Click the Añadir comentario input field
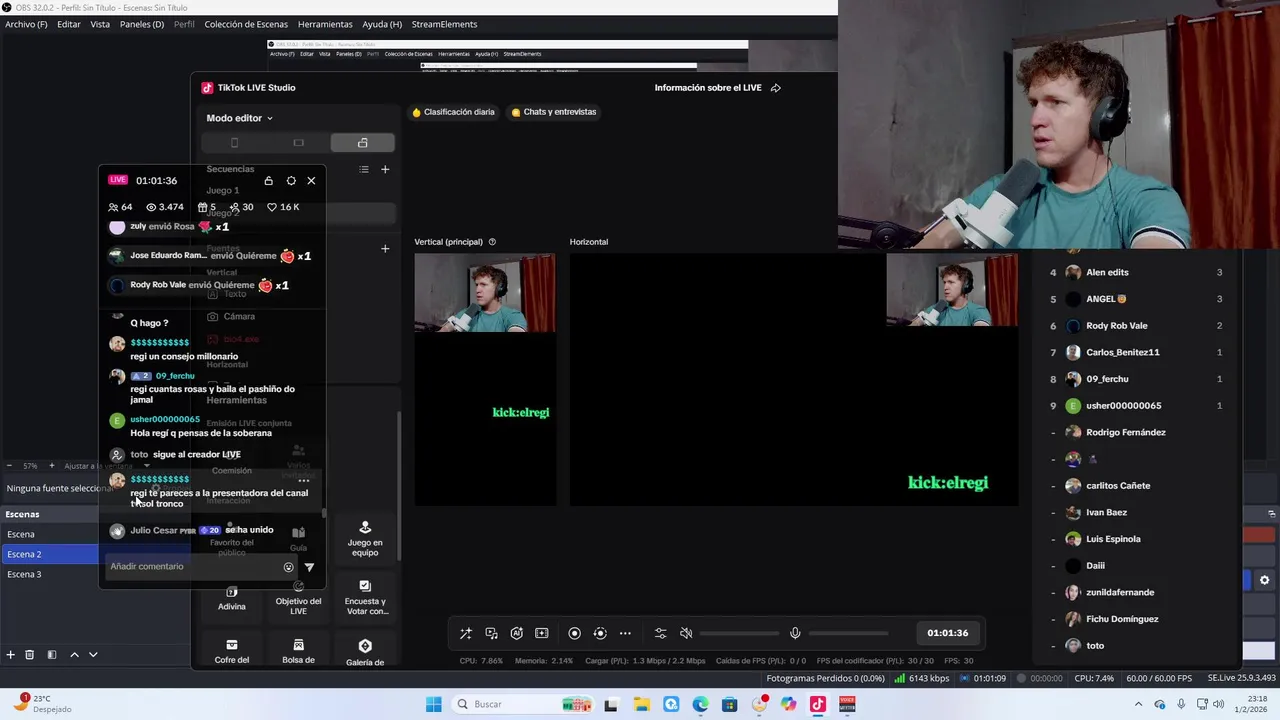This screenshot has width=1280, height=720. [x=193, y=567]
